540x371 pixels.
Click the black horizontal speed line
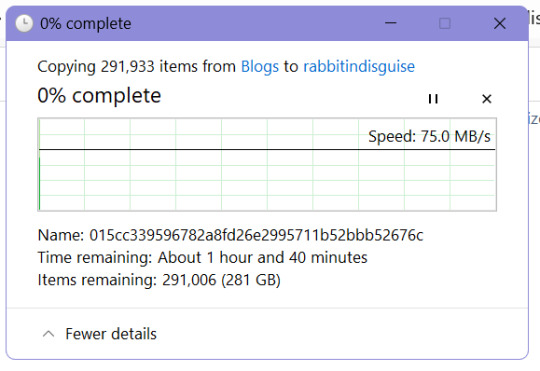267,150
